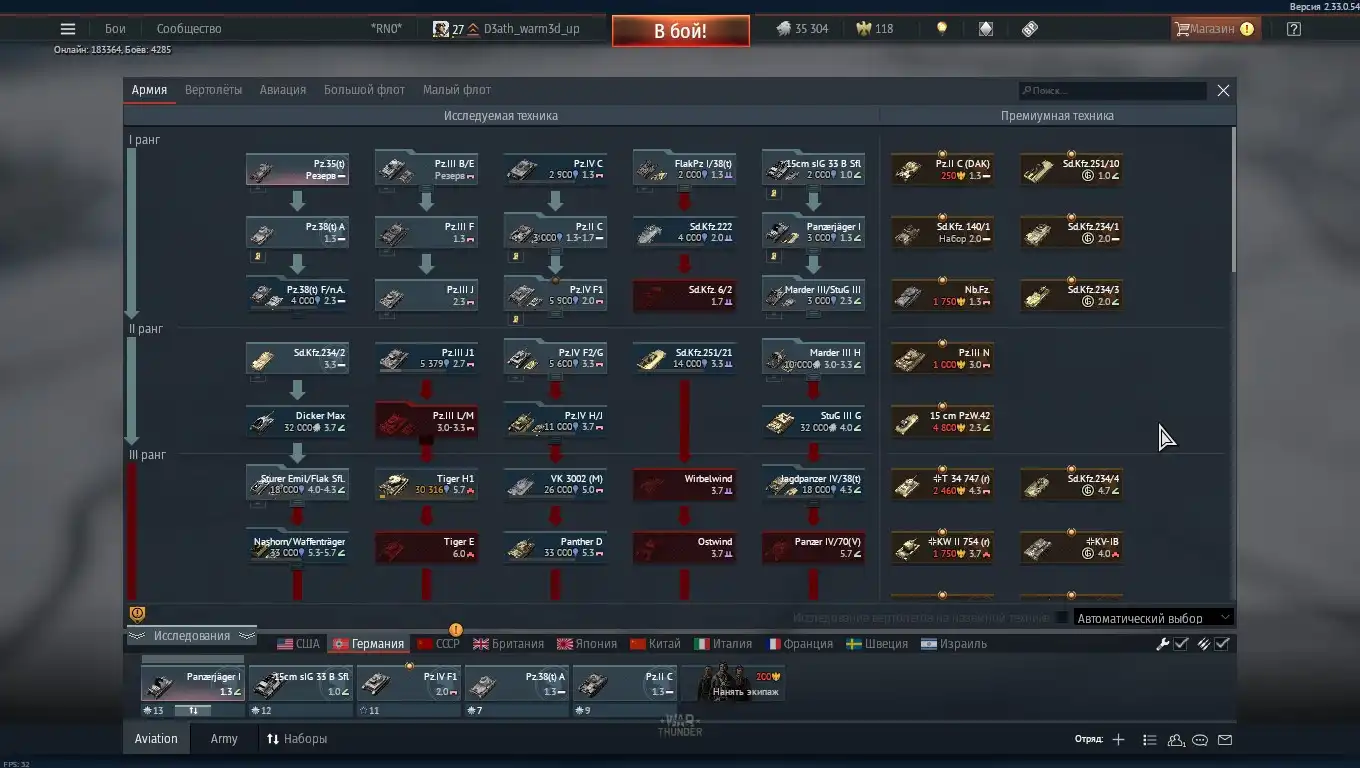
Task: Select premium Nb.Fz. vehicle card
Action: coord(942,296)
